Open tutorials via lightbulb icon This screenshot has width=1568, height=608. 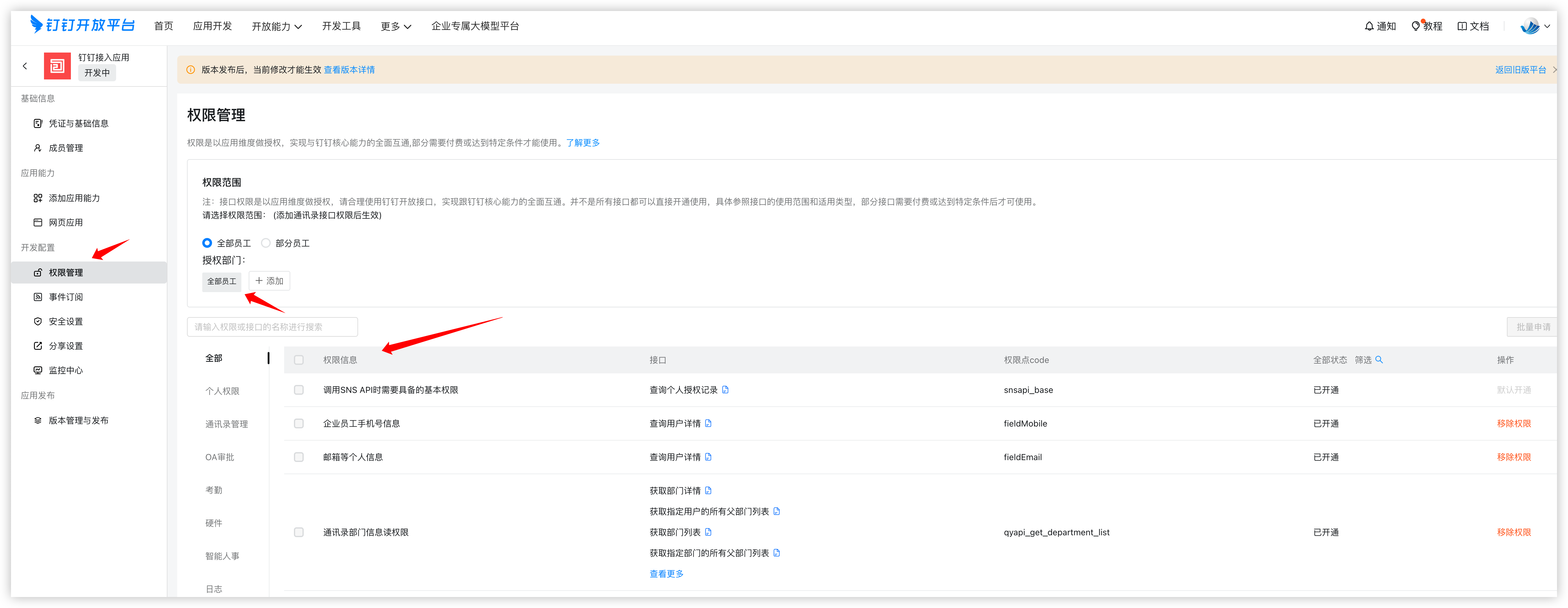[1416, 26]
